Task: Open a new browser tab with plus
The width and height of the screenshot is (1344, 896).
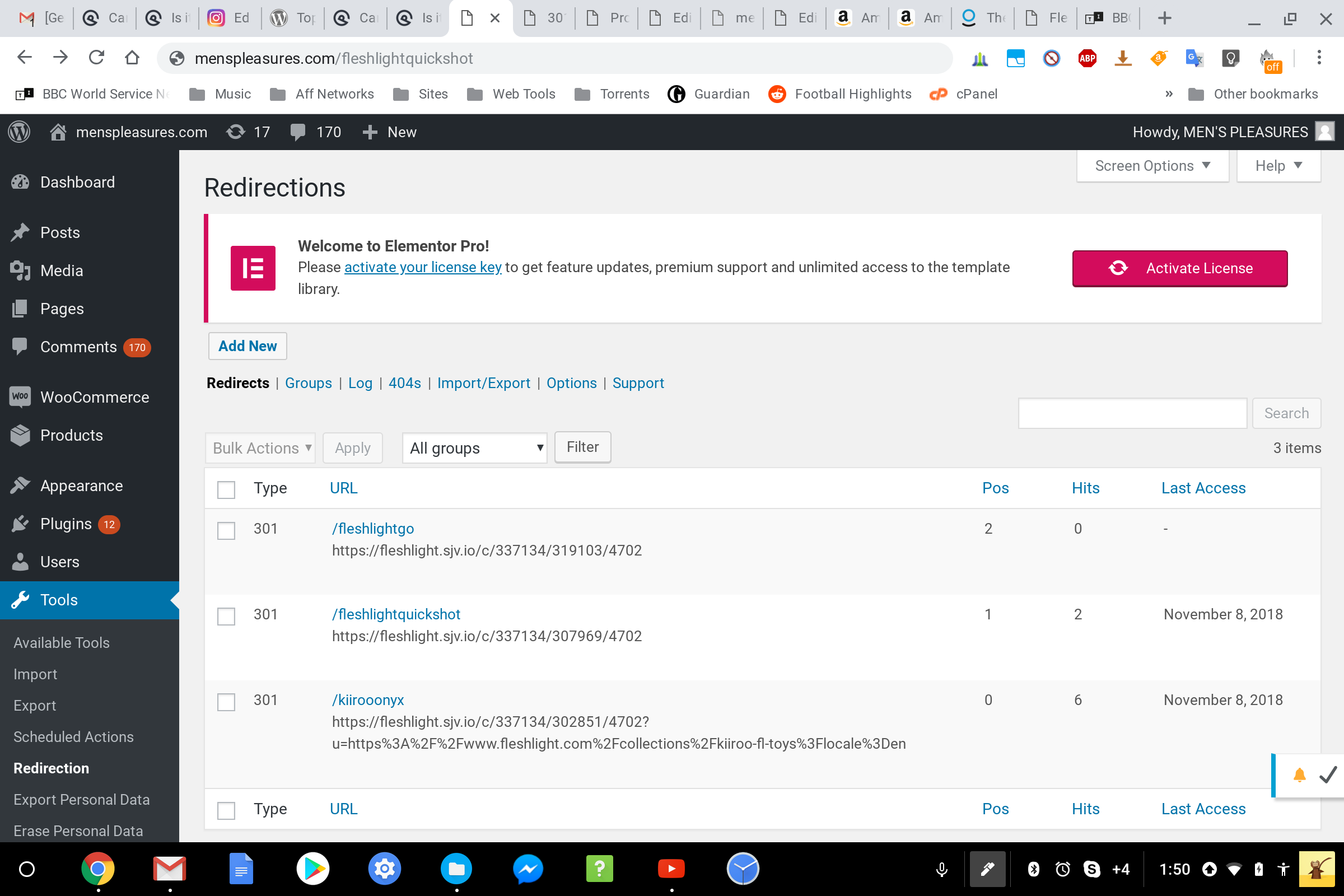Action: pos(1164,18)
